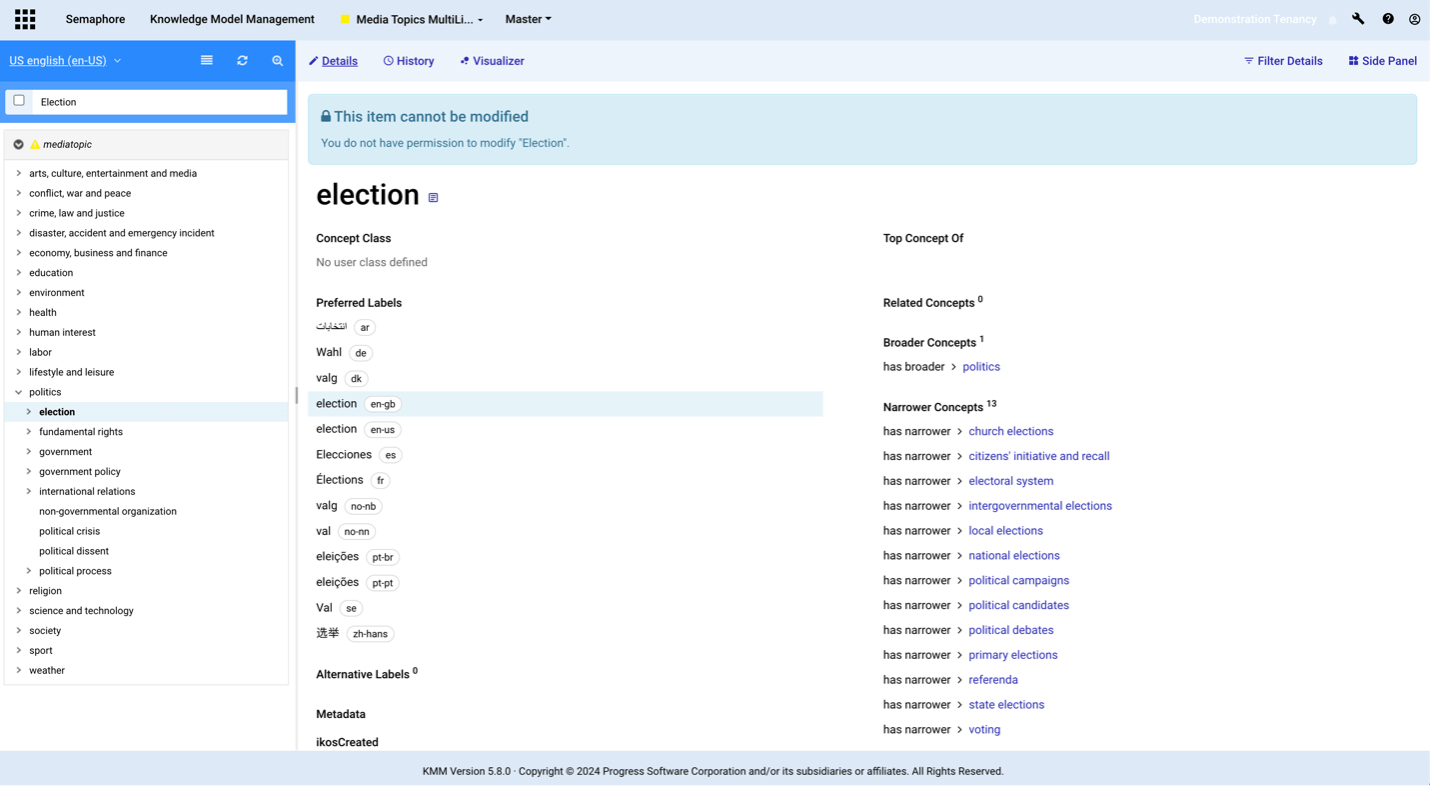
Task: Switch to the History tab
Action: point(409,61)
